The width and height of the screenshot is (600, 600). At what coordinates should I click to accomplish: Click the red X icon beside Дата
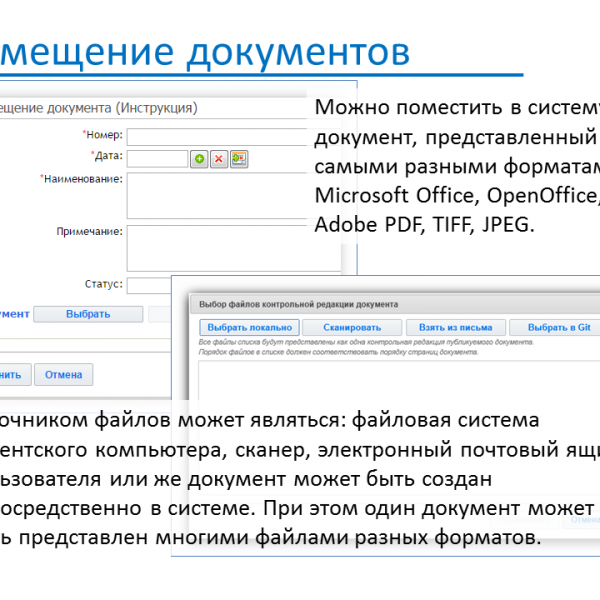click(219, 158)
